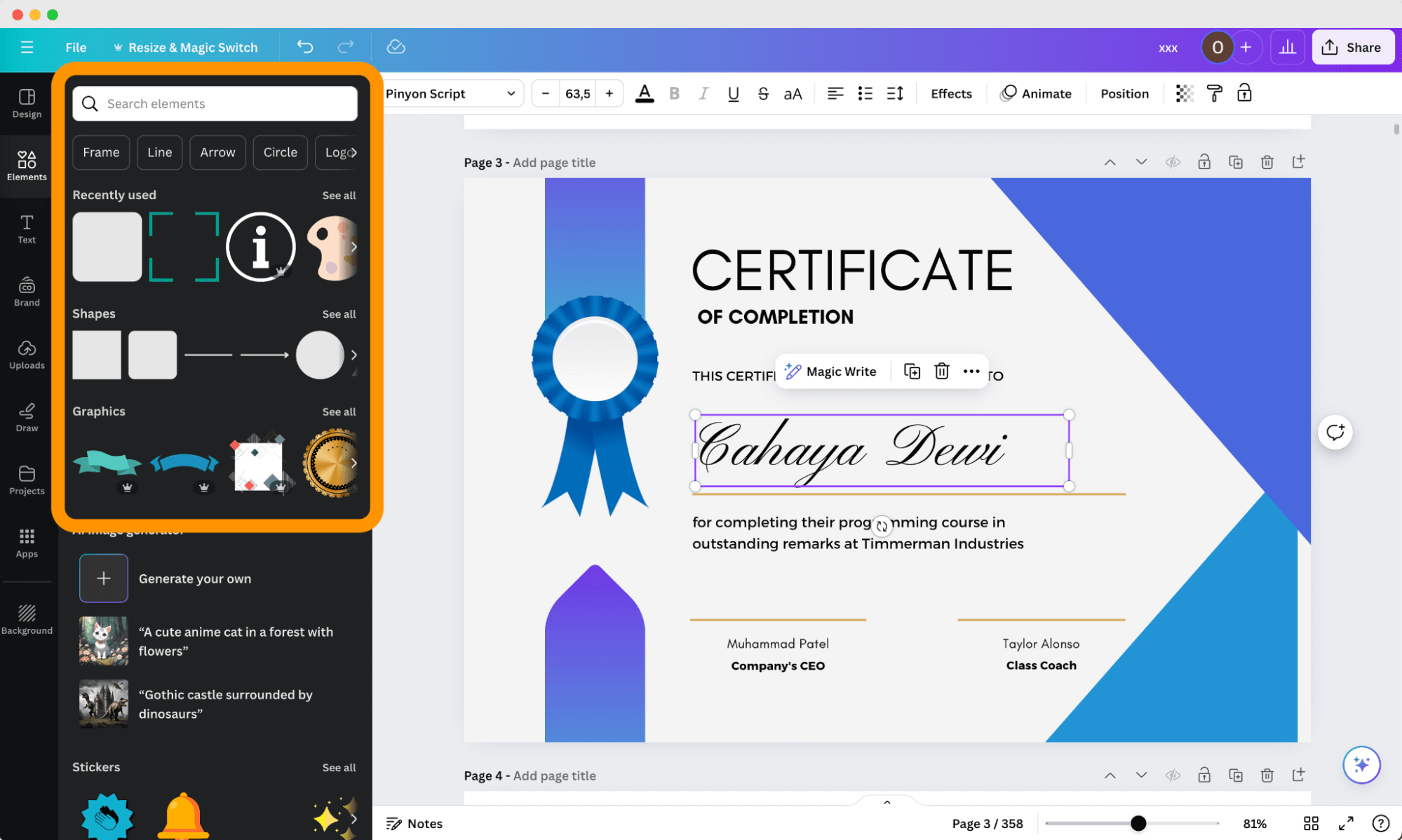Add the info icon element
Screen dimensions: 1402x840
[x=260, y=247]
